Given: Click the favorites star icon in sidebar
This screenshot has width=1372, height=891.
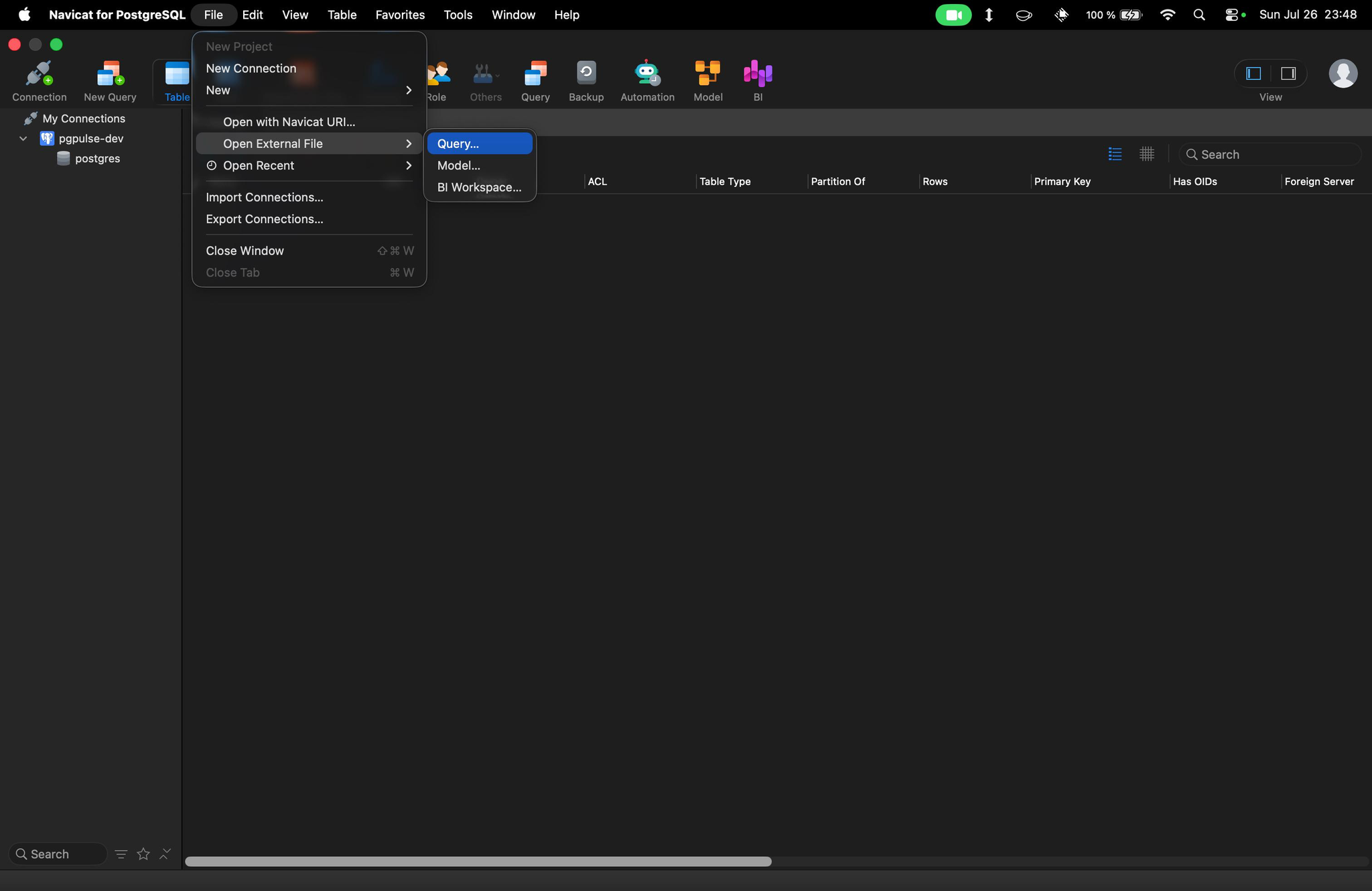Looking at the screenshot, I should coord(143,853).
